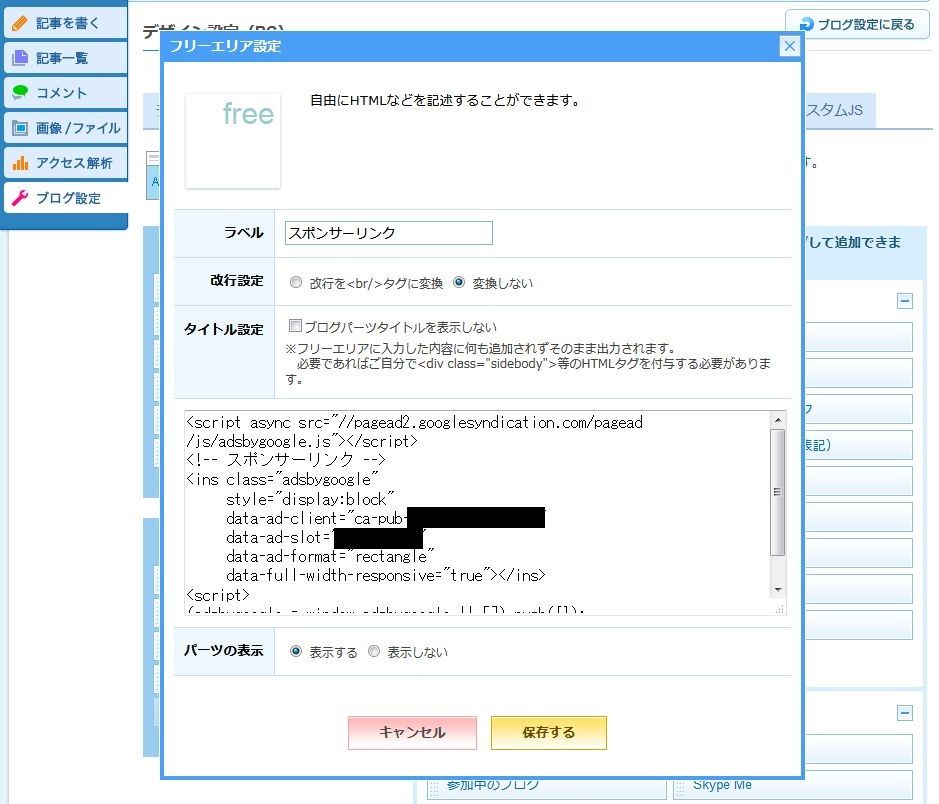Click textarea scrollbar up arrow
This screenshot has width=939, height=804.
[778, 420]
